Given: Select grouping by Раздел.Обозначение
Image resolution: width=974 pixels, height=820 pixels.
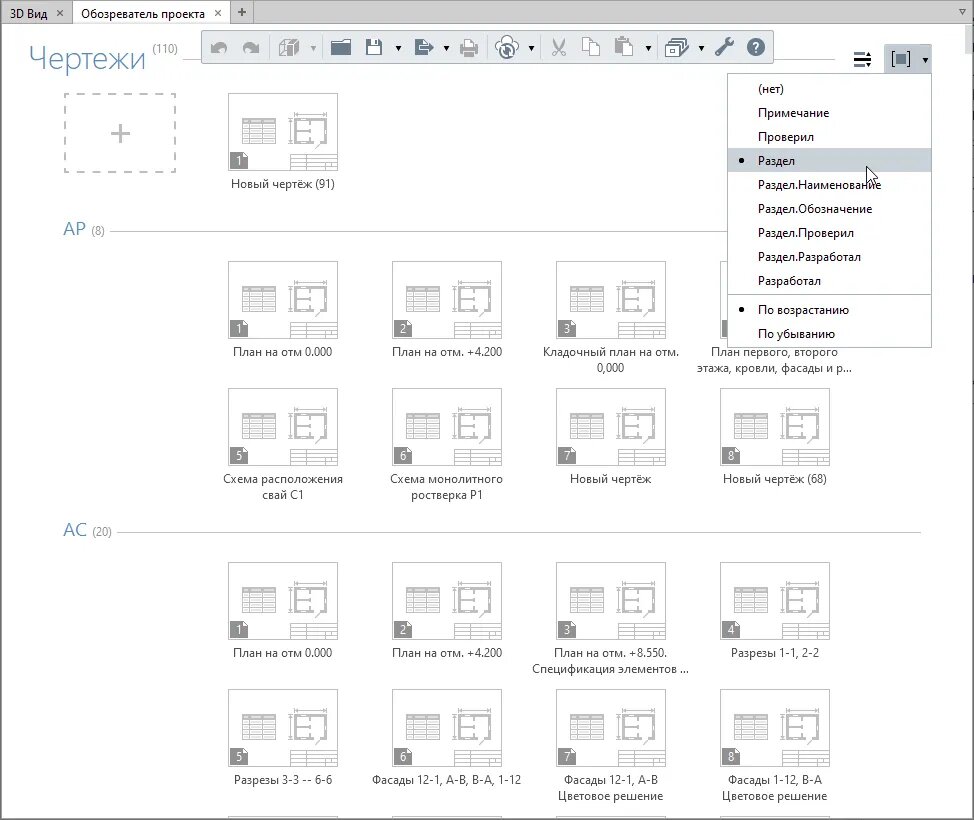Looking at the screenshot, I should click(829, 209).
